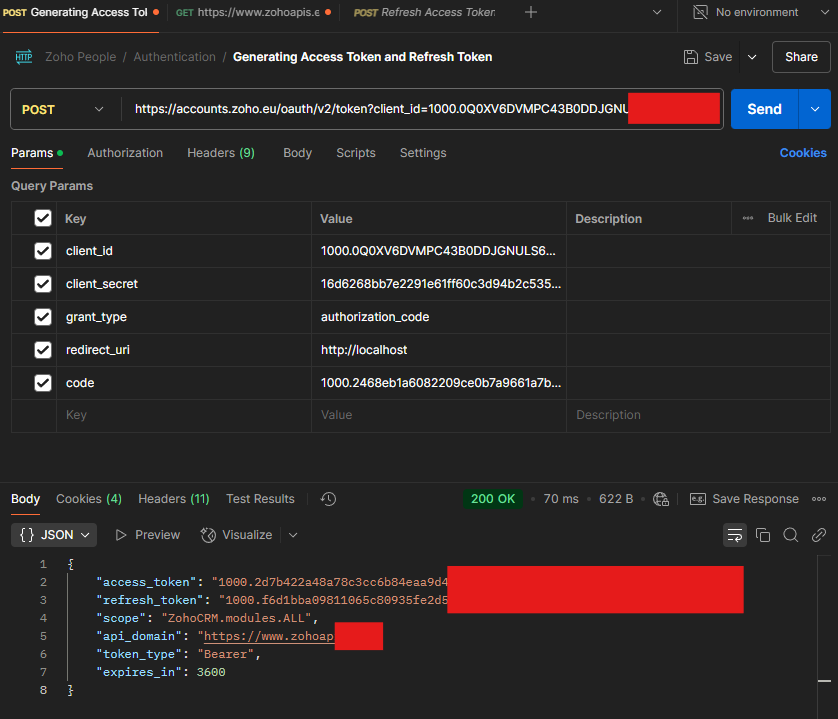
Task: Click the Preview play icon
Action: pyautogui.click(x=121, y=535)
